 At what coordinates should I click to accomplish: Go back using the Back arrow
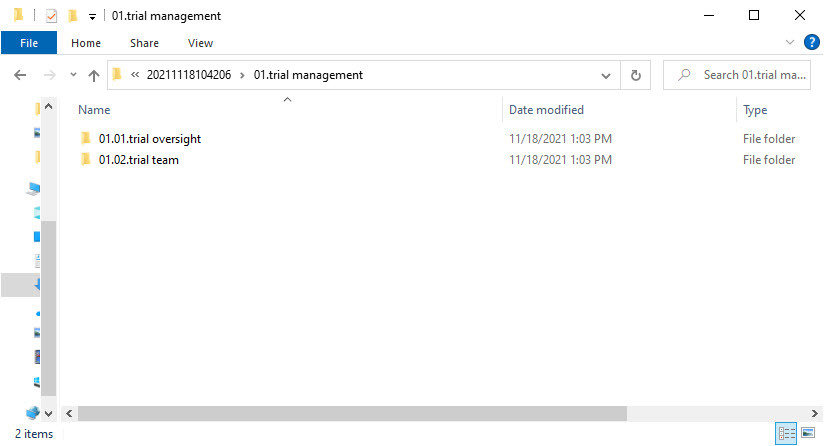click(x=20, y=75)
